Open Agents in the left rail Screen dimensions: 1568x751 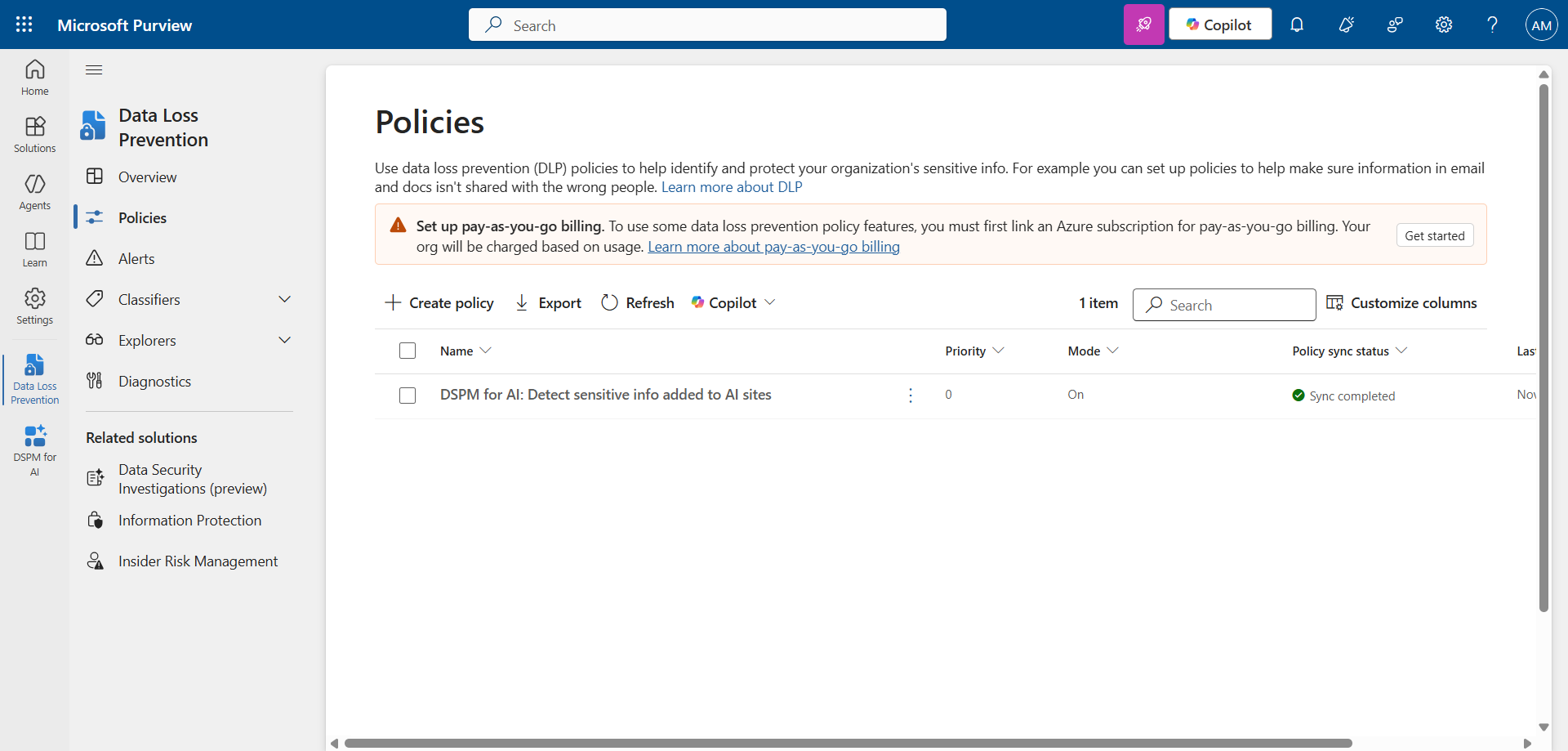click(34, 192)
